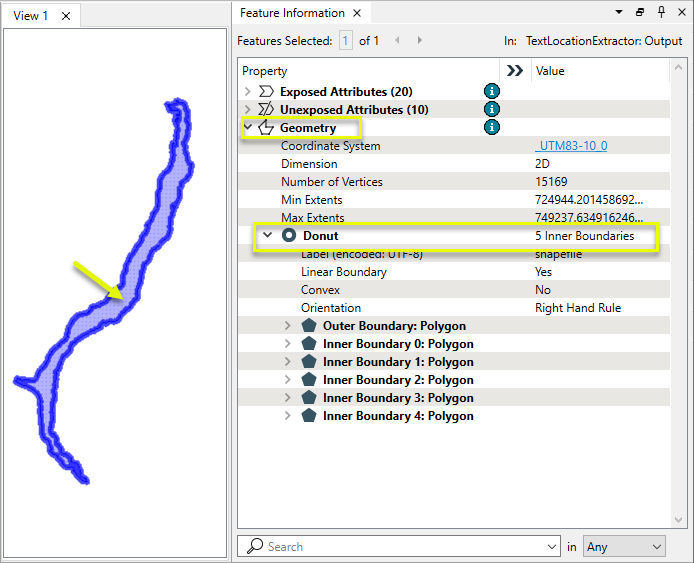Expand the Exposed Attributes (20) group
This screenshot has height=563, width=694.
pyautogui.click(x=248, y=91)
